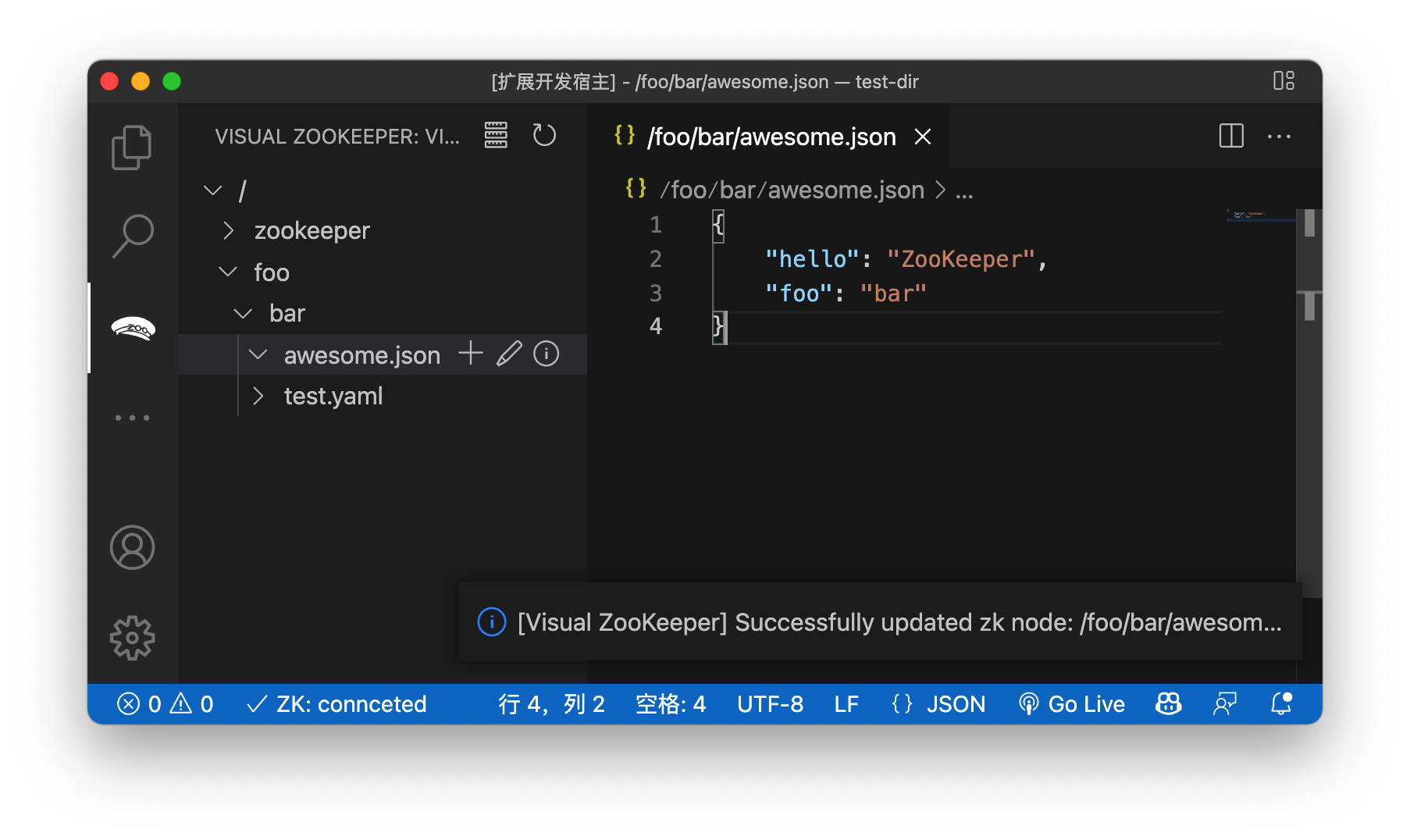Screen dimensions: 1410x840
Task: Open the Manage gear icon
Action: (132, 638)
